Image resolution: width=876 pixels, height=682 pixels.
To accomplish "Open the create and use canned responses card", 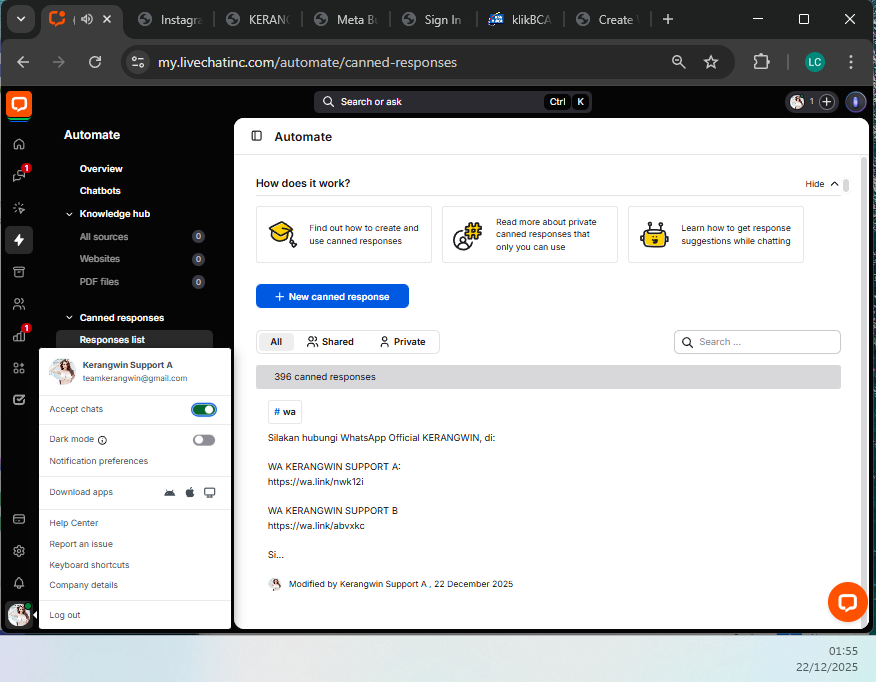I will point(344,235).
